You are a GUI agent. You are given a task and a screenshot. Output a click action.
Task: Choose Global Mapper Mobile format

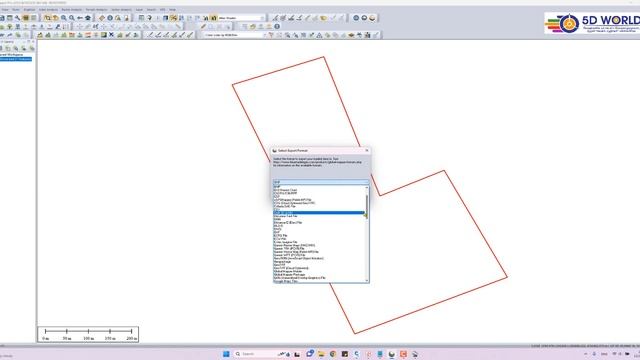tap(288, 271)
